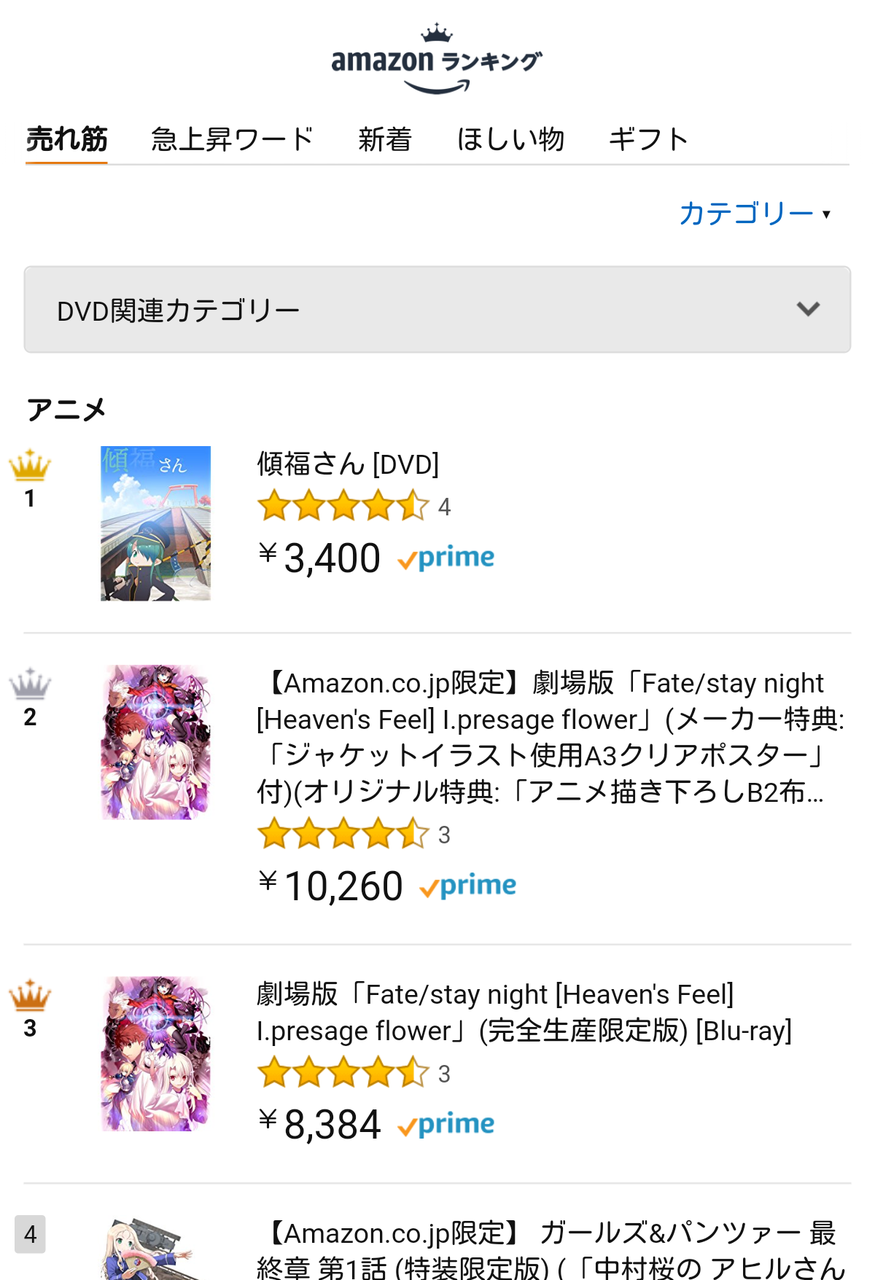
Task: Tap star rating of the ¥8,384 Blu-ray
Action: (x=343, y=1073)
